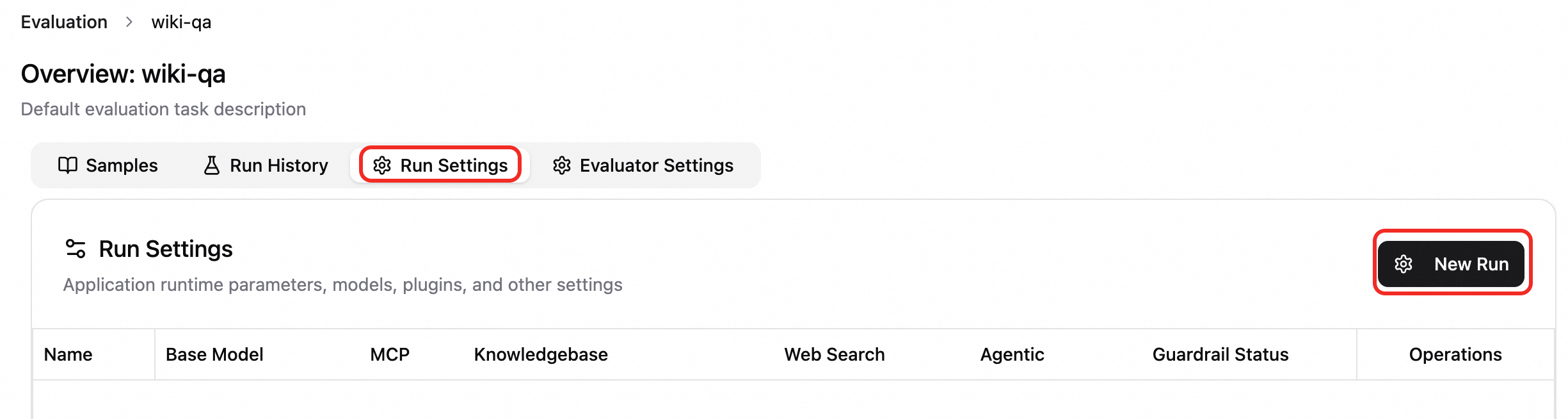Image resolution: width=1568 pixels, height=419 pixels.
Task: Click the gear icon on Run Settings tab
Action: (382, 165)
